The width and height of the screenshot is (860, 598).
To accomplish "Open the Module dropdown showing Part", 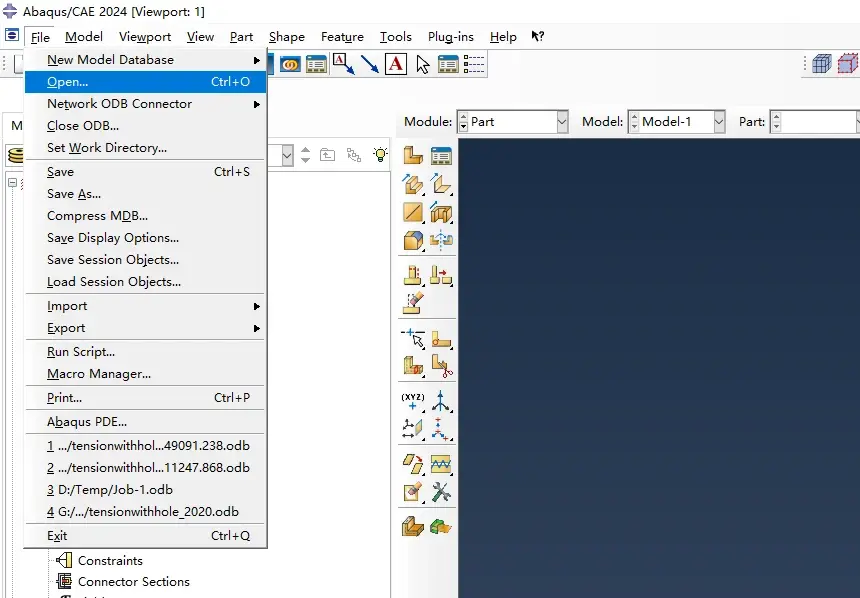I will [512, 122].
